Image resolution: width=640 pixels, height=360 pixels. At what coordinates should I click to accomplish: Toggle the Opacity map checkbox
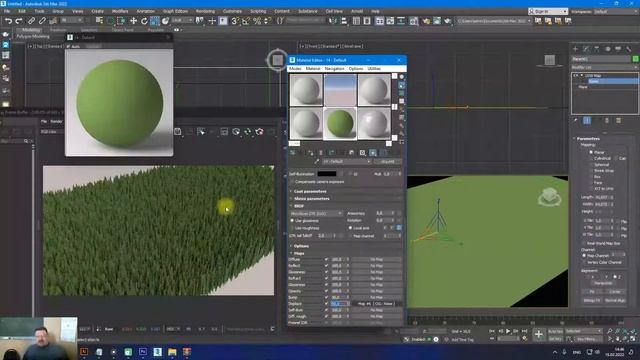[327, 291]
